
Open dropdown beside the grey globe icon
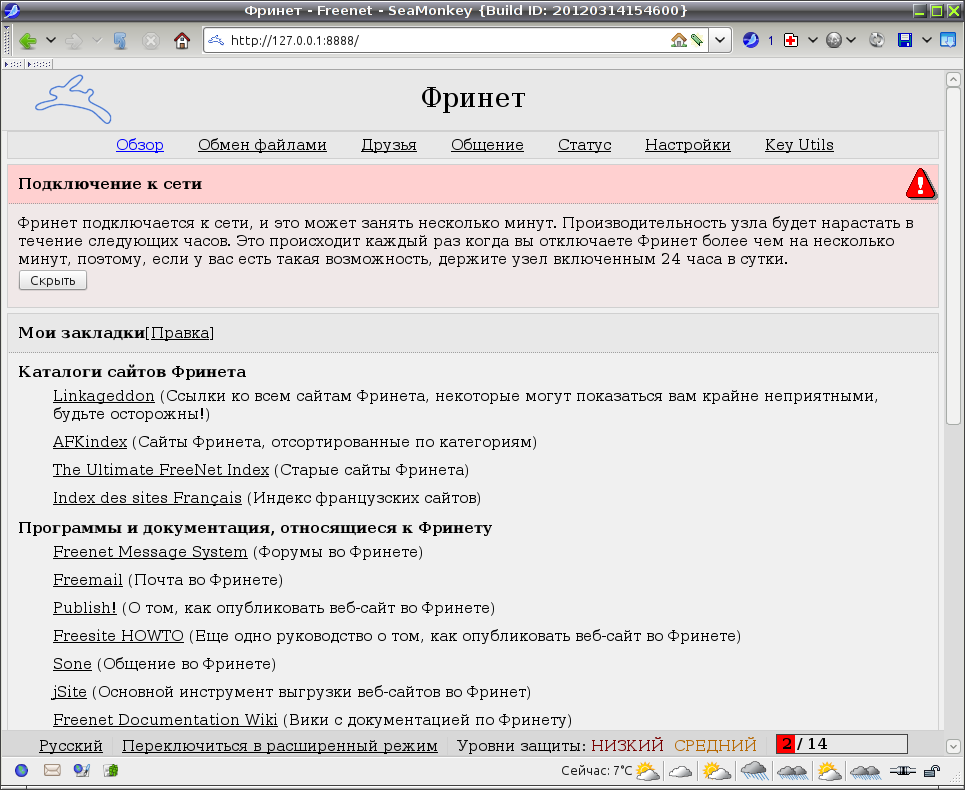click(x=851, y=41)
